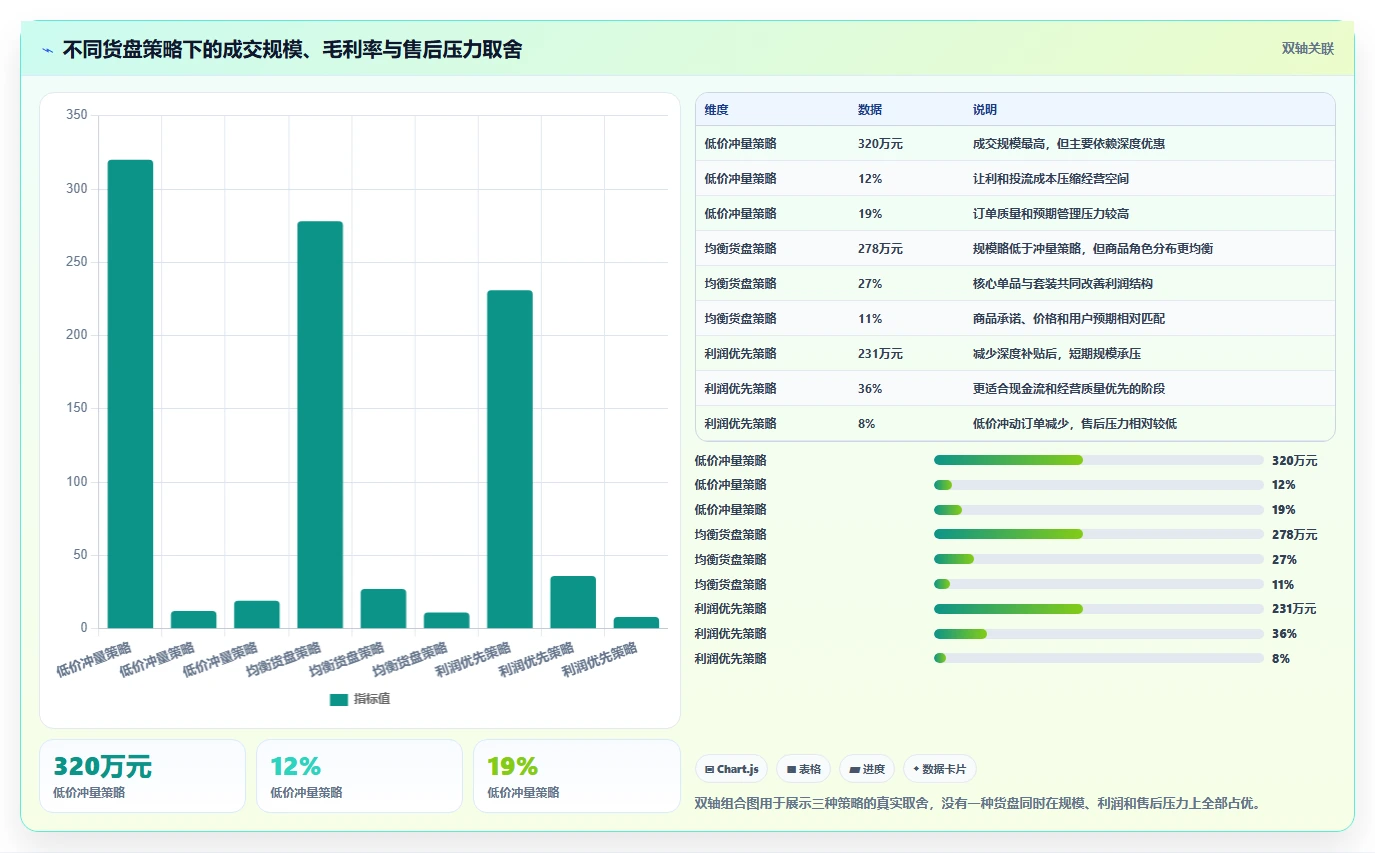Viewport: 1375px width, 853px height.
Task: Select the table row reading 商品承诺、价格和用户预期相对匹配
Action: 1015,318
